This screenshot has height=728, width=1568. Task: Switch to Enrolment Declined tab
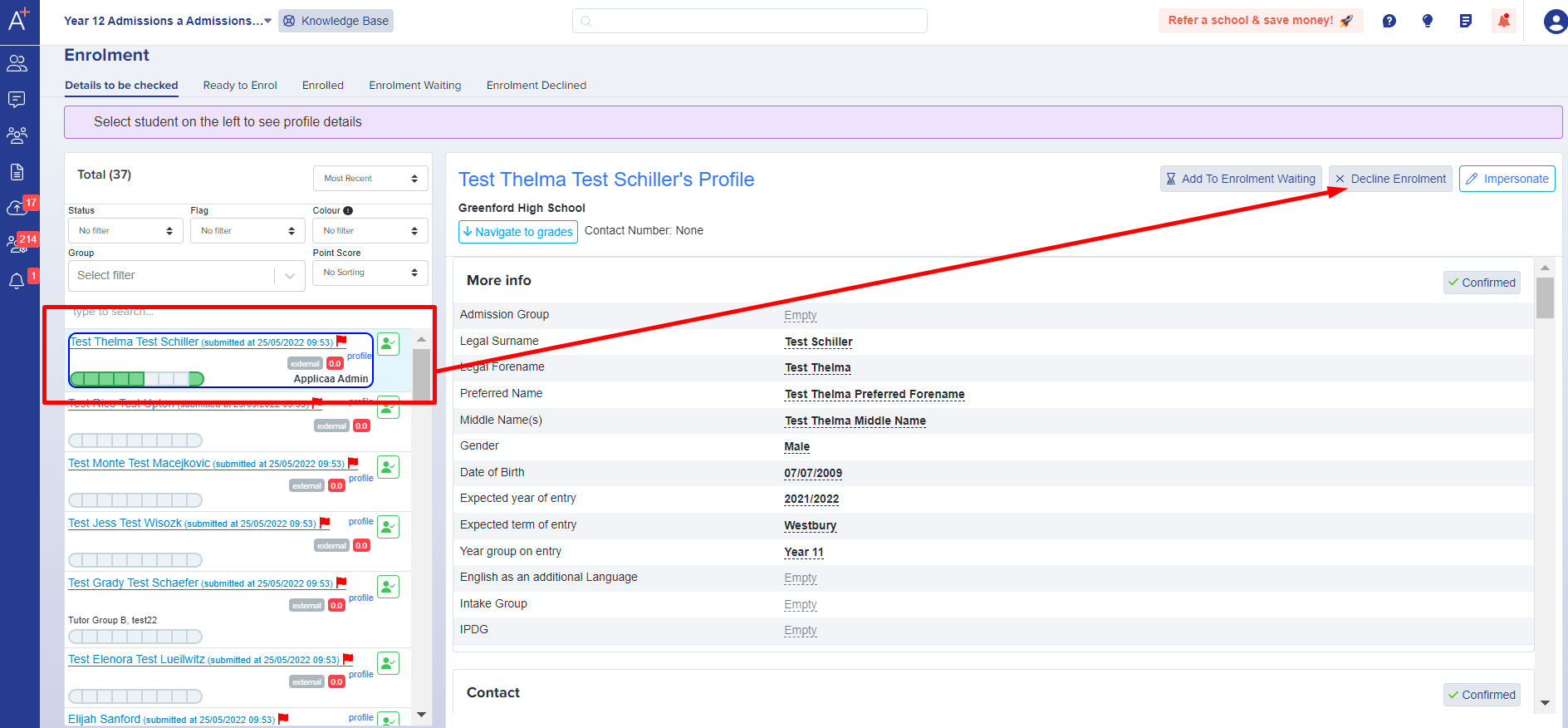click(x=537, y=86)
